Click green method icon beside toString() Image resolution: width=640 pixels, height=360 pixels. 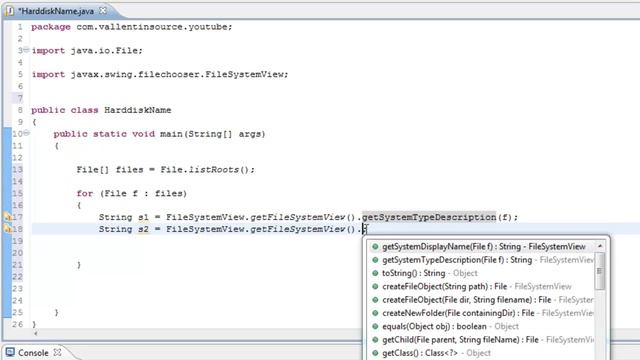click(x=375, y=273)
